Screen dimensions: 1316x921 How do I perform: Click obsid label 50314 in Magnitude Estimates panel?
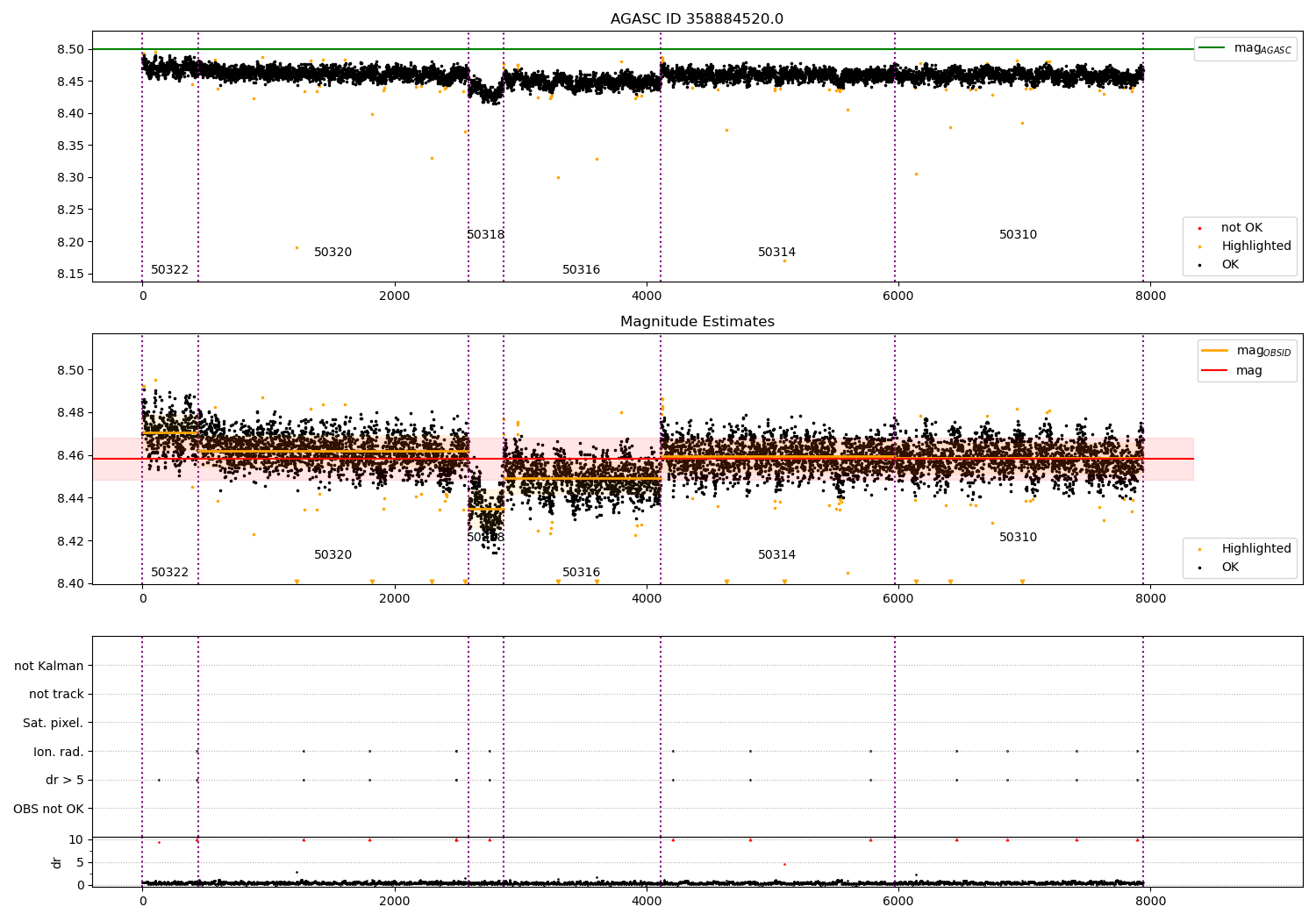[776, 555]
